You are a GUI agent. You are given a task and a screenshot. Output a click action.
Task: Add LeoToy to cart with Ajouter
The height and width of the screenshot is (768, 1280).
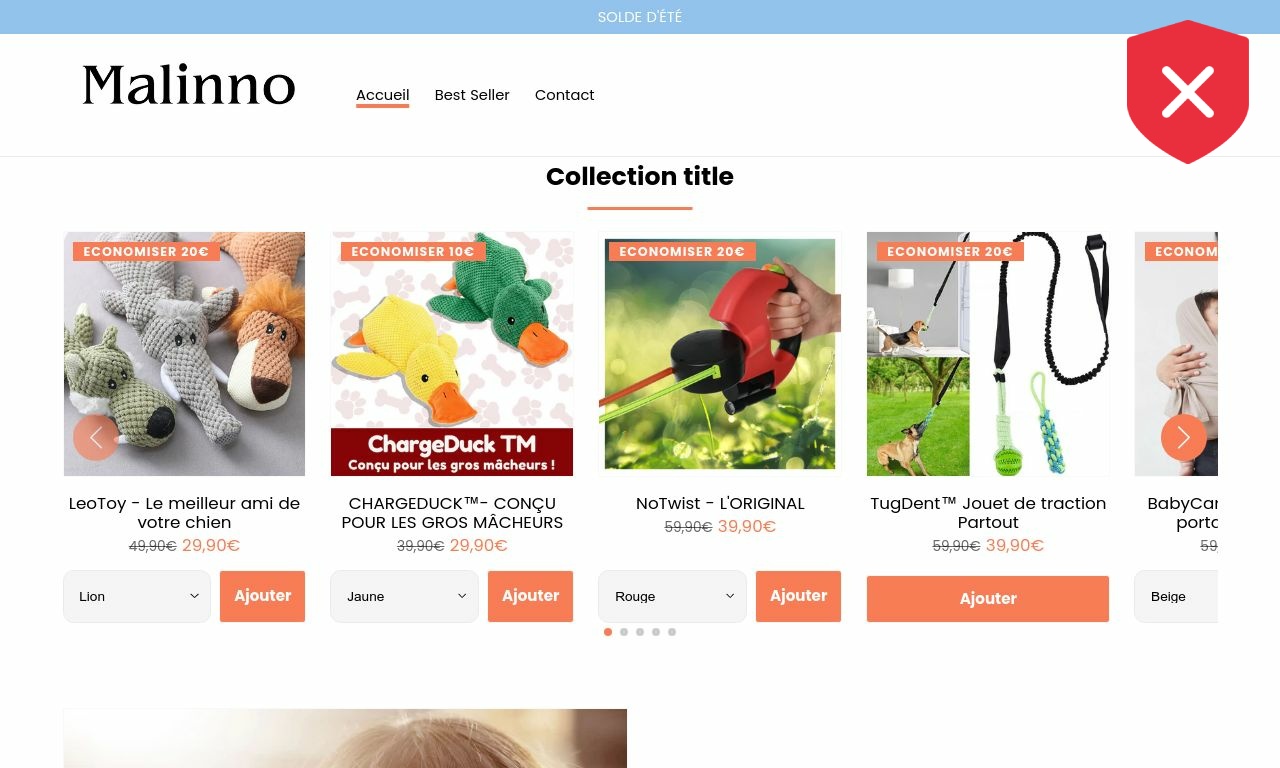[263, 596]
